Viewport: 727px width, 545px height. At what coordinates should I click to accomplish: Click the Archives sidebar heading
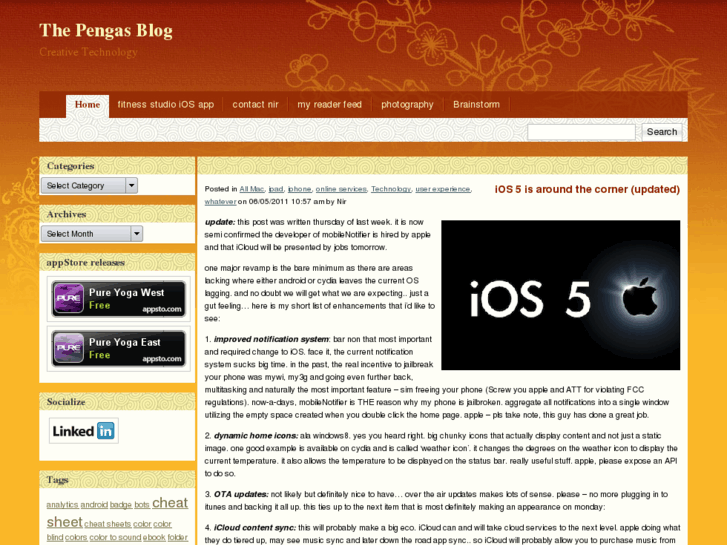pos(66,214)
